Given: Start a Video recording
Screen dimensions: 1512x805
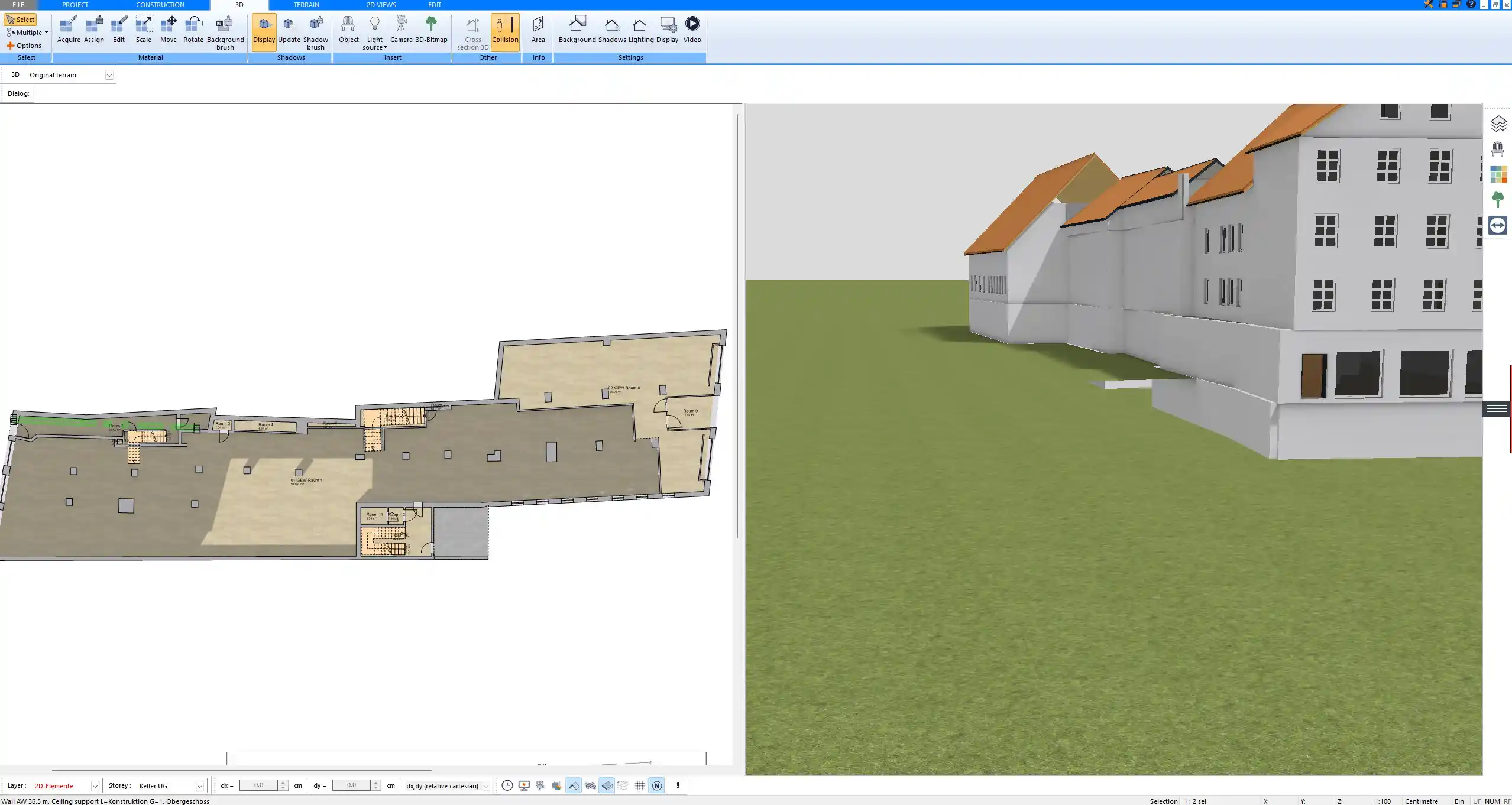Looking at the screenshot, I should coord(691,28).
